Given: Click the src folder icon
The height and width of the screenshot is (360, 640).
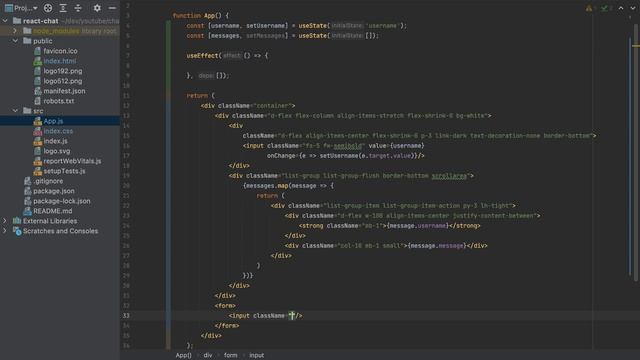Looking at the screenshot, I should pos(27,111).
